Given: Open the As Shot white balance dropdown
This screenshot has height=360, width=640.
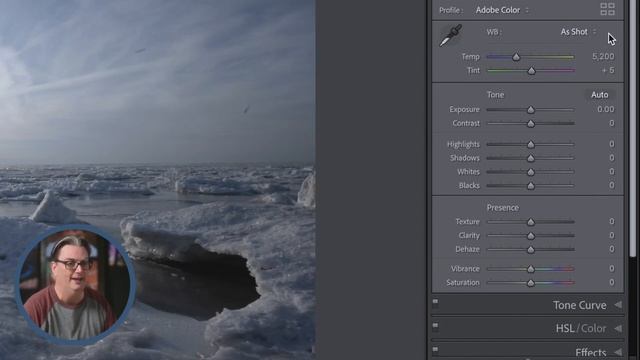Looking at the screenshot, I should click(x=578, y=32).
